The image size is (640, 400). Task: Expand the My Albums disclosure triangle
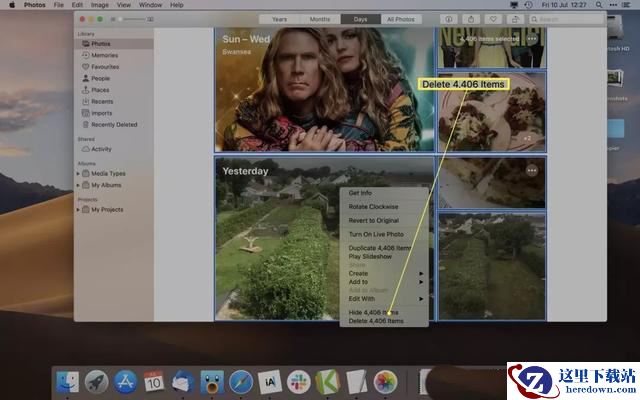[78, 185]
